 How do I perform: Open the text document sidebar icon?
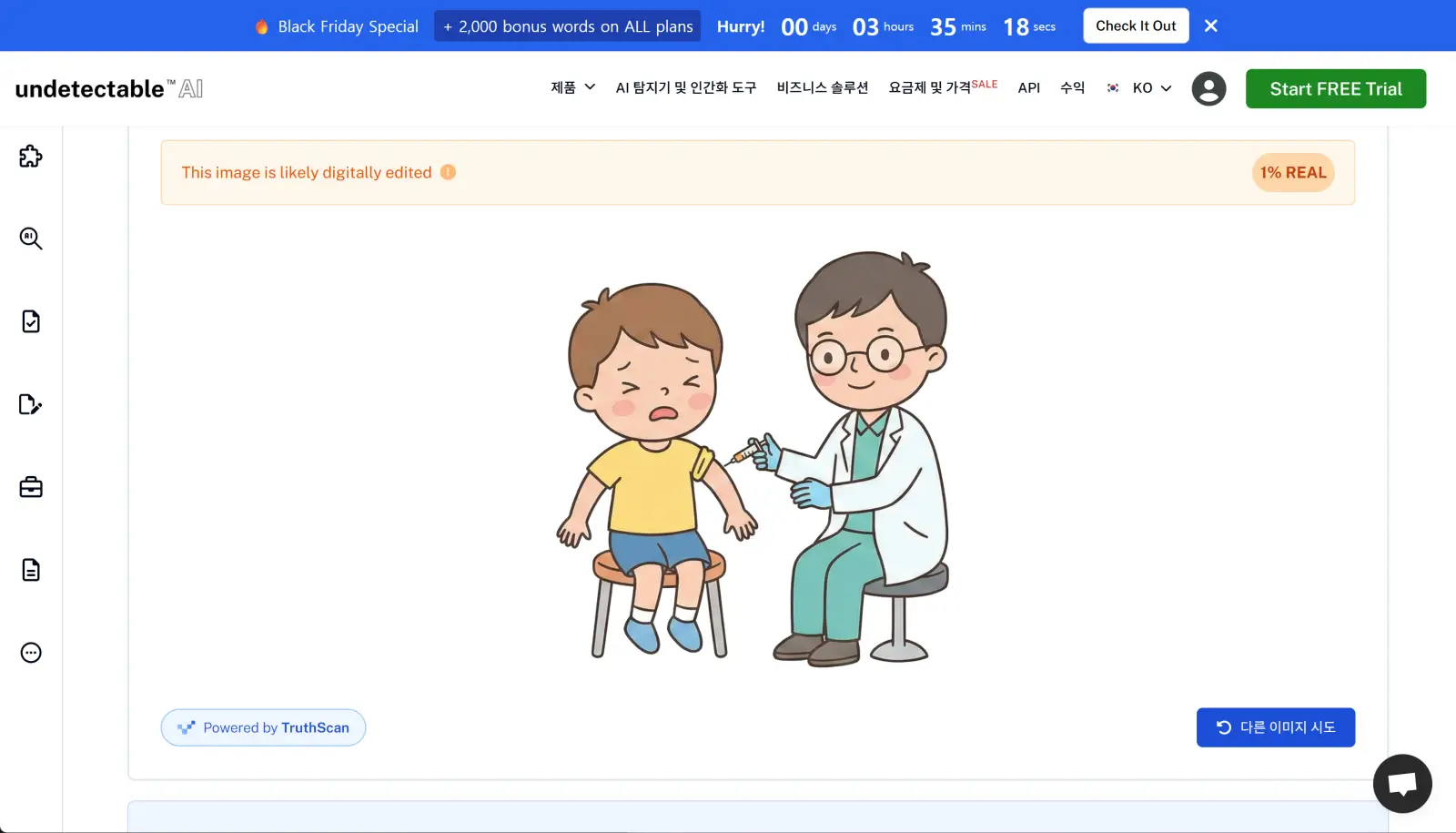(x=31, y=570)
